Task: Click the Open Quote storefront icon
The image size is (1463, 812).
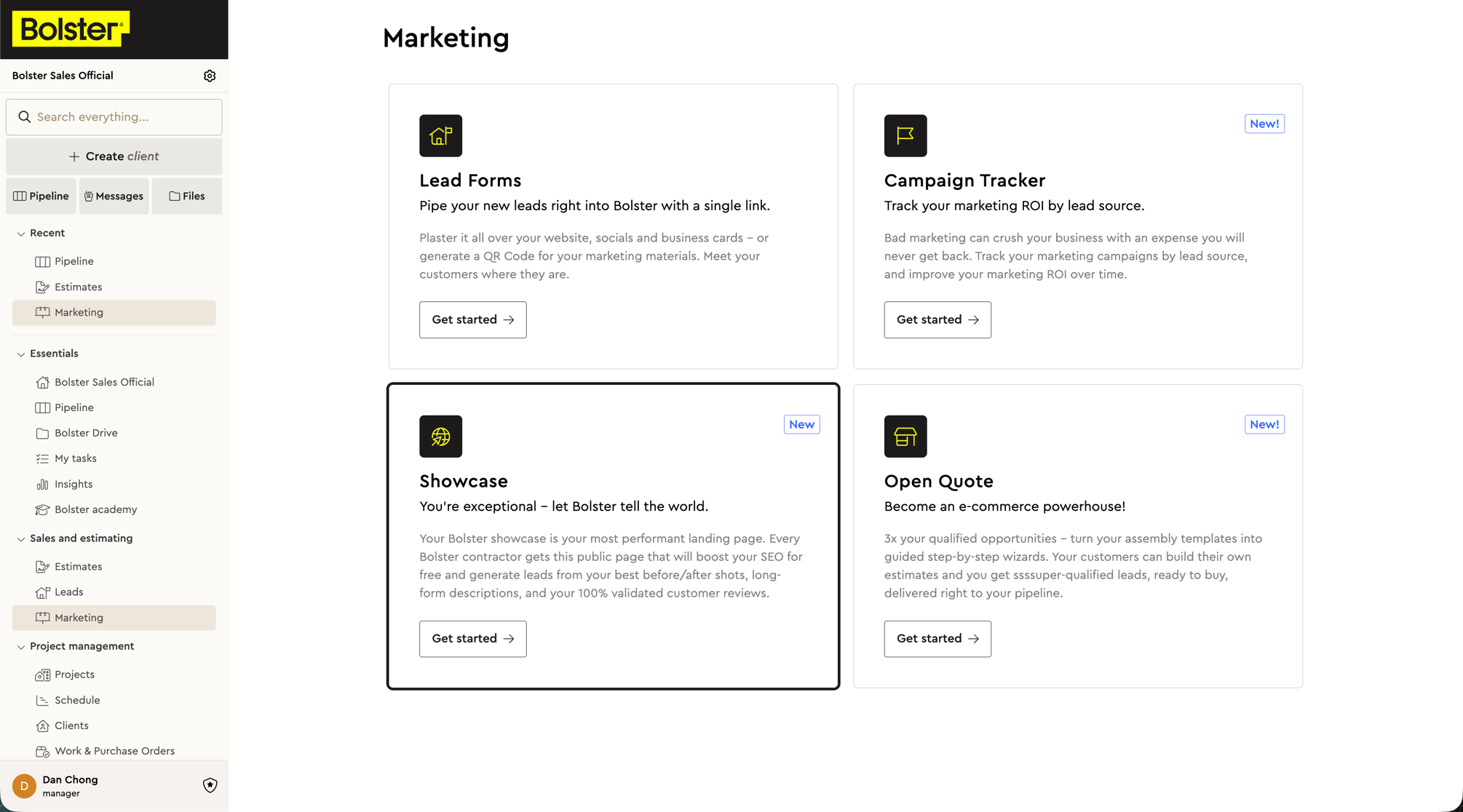Action: (905, 437)
